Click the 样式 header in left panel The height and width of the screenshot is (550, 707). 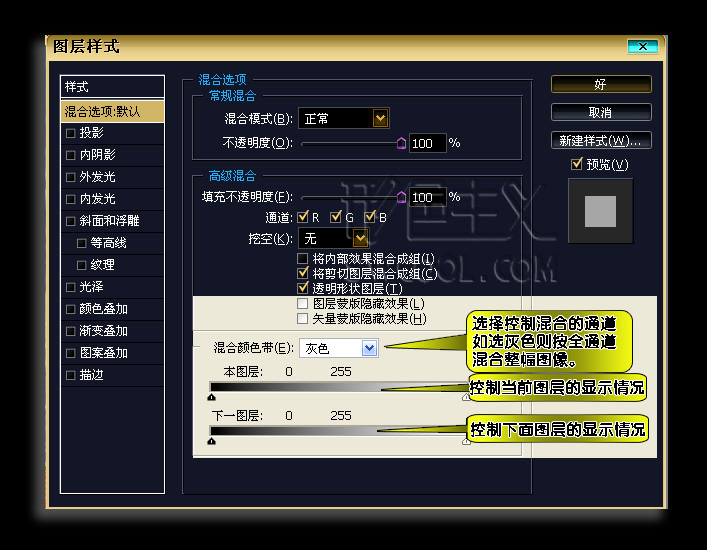(112, 87)
